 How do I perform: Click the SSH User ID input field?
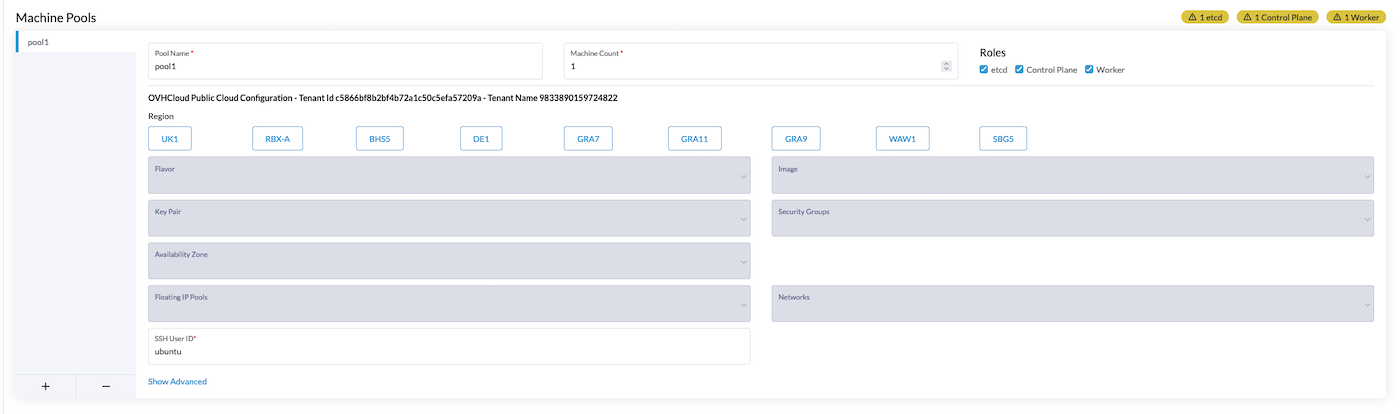(448, 351)
